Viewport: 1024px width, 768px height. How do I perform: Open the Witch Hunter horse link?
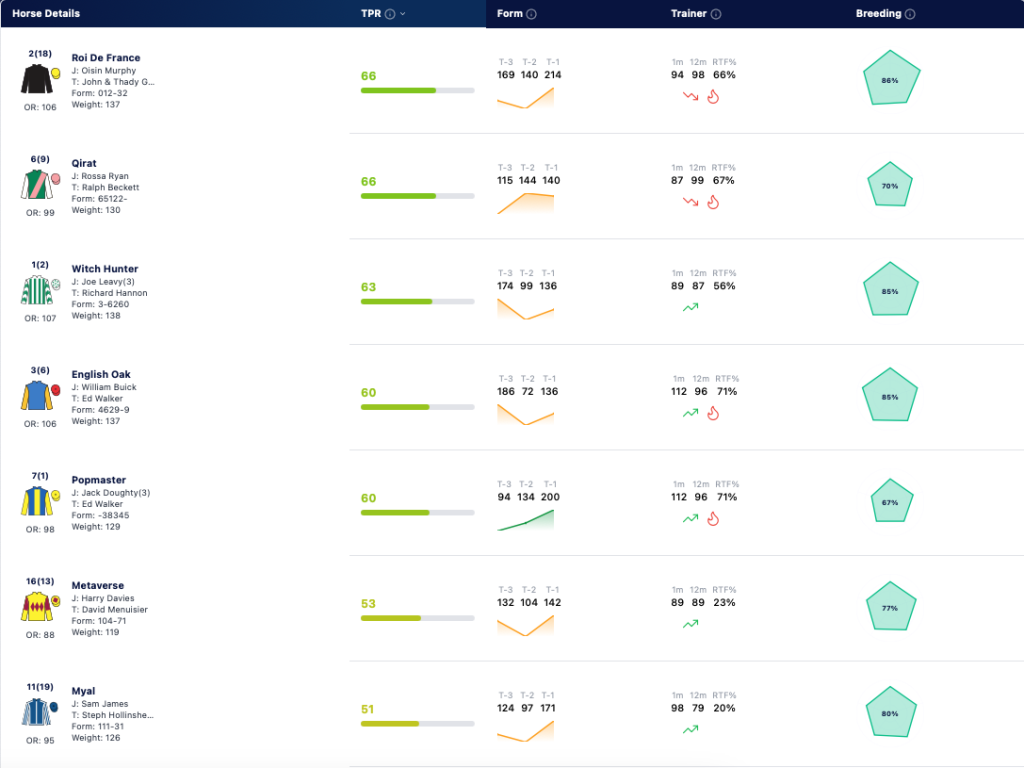pyautogui.click(x=104, y=268)
